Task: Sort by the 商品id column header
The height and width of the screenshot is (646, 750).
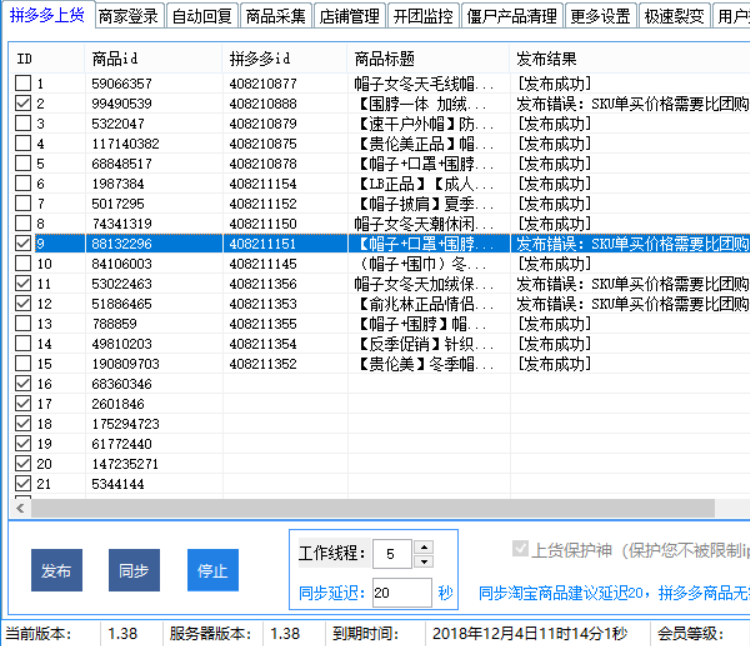Action: click(x=153, y=59)
